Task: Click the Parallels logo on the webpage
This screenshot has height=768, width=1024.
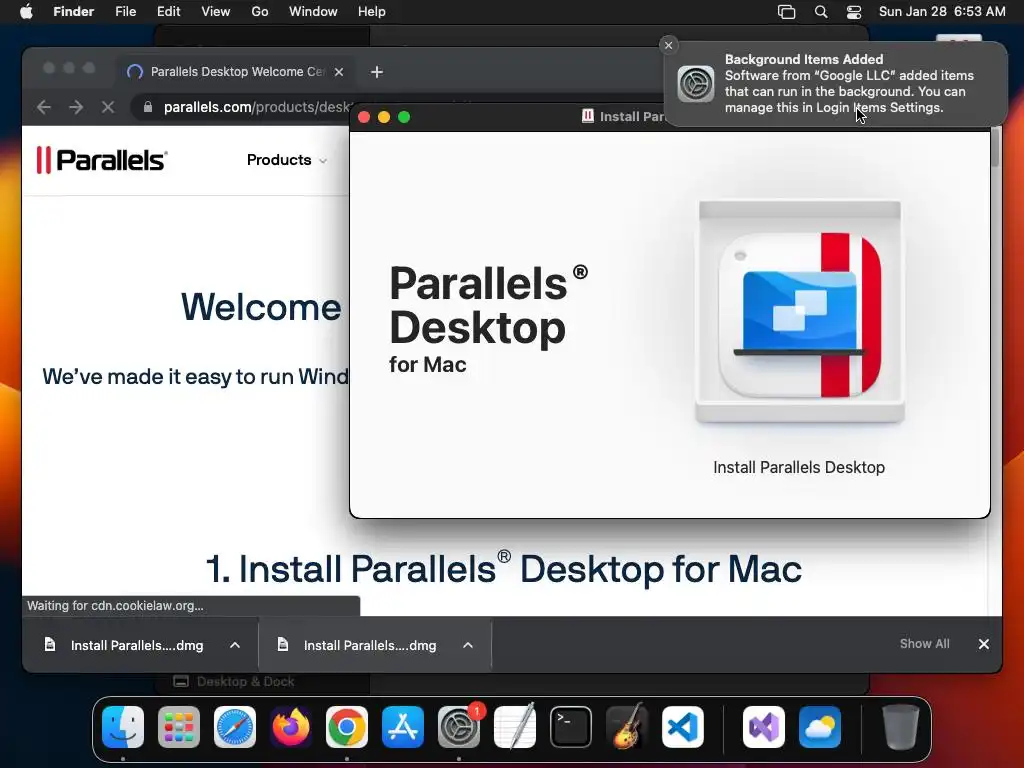Action: click(x=102, y=160)
